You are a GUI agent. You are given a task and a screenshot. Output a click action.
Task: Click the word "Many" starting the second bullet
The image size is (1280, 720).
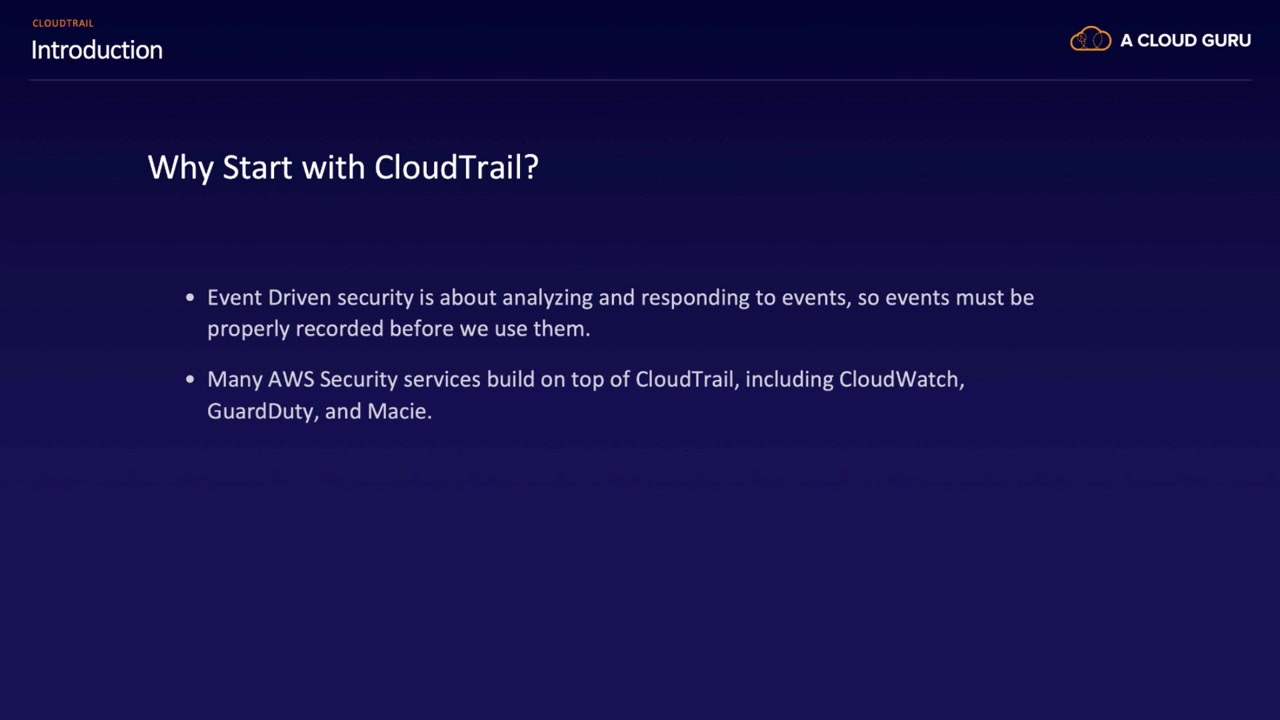point(235,380)
